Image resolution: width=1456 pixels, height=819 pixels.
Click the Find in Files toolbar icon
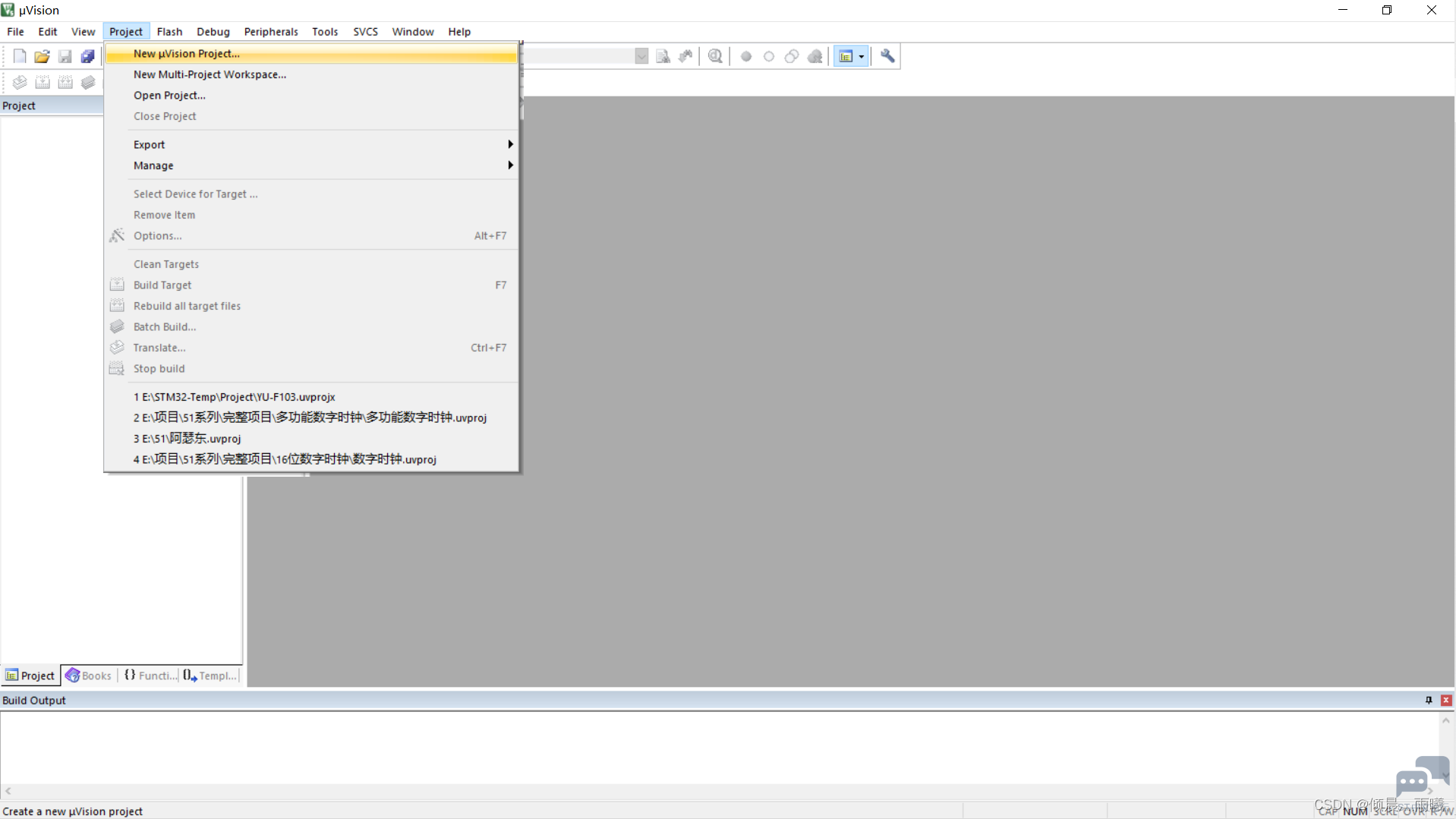pos(663,56)
